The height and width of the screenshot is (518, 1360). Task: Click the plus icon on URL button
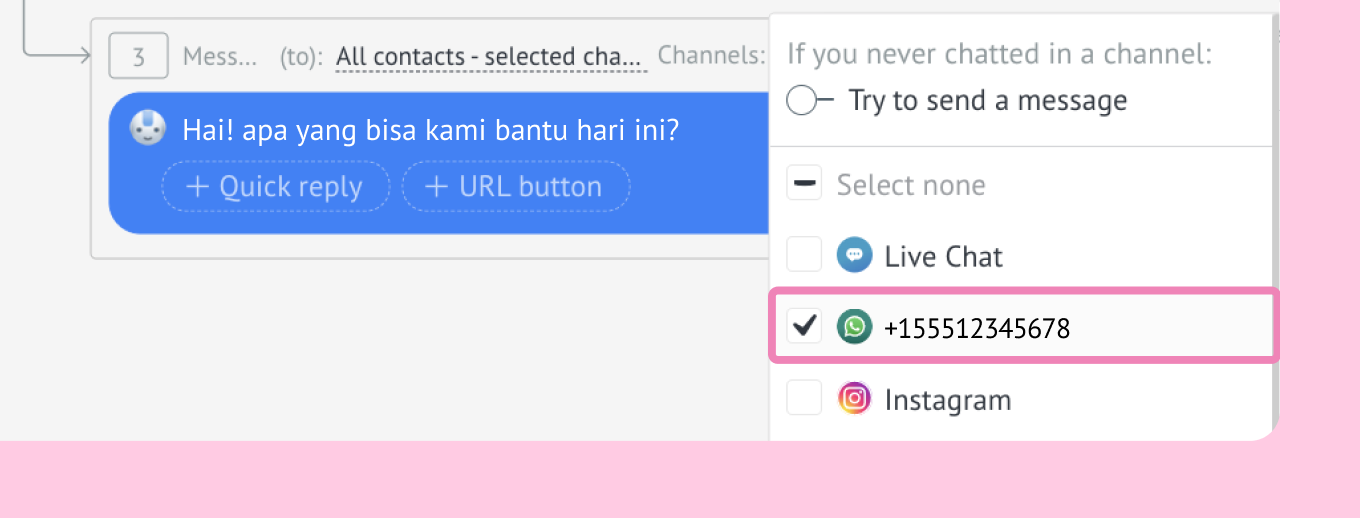[437, 186]
